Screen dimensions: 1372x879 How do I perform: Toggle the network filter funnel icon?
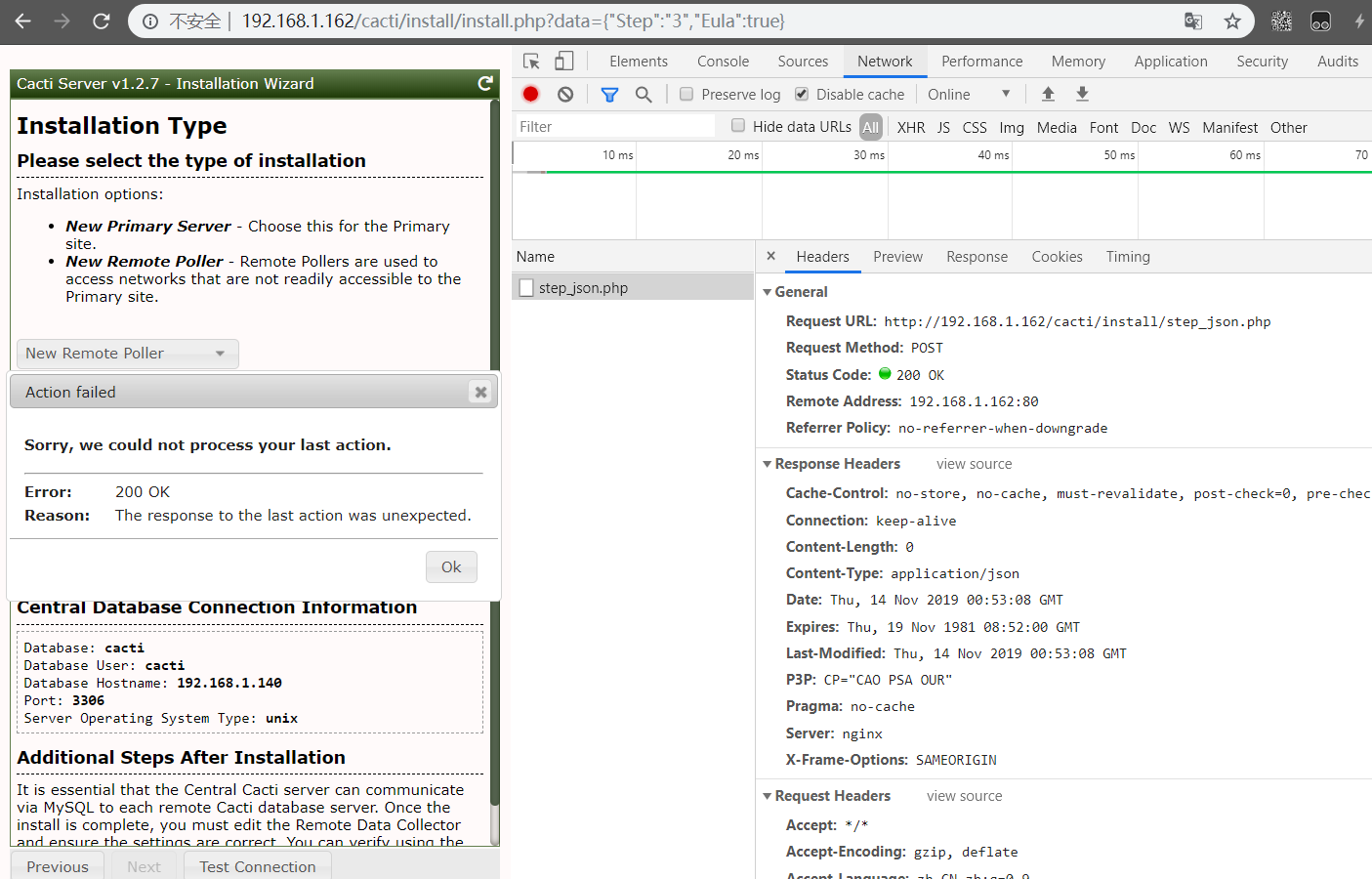pyautogui.click(x=609, y=95)
